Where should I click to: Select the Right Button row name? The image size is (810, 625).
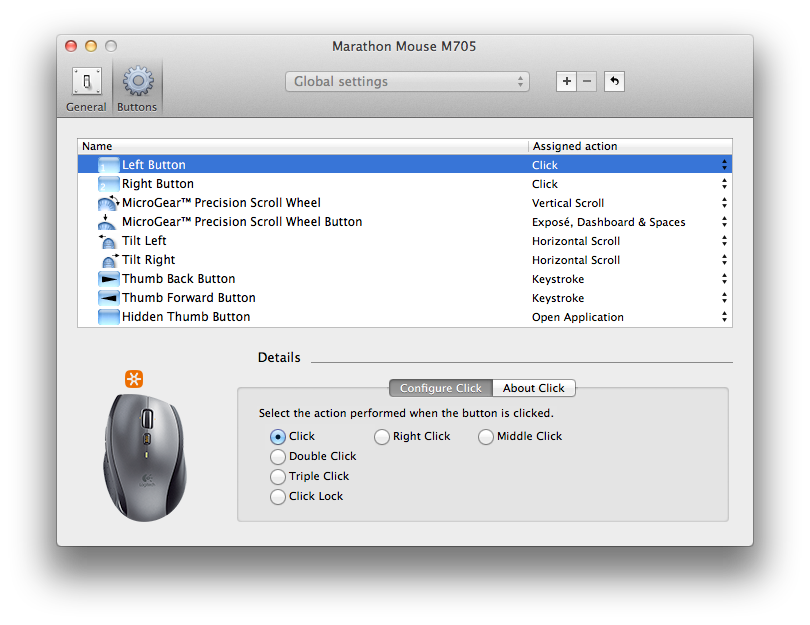click(158, 184)
